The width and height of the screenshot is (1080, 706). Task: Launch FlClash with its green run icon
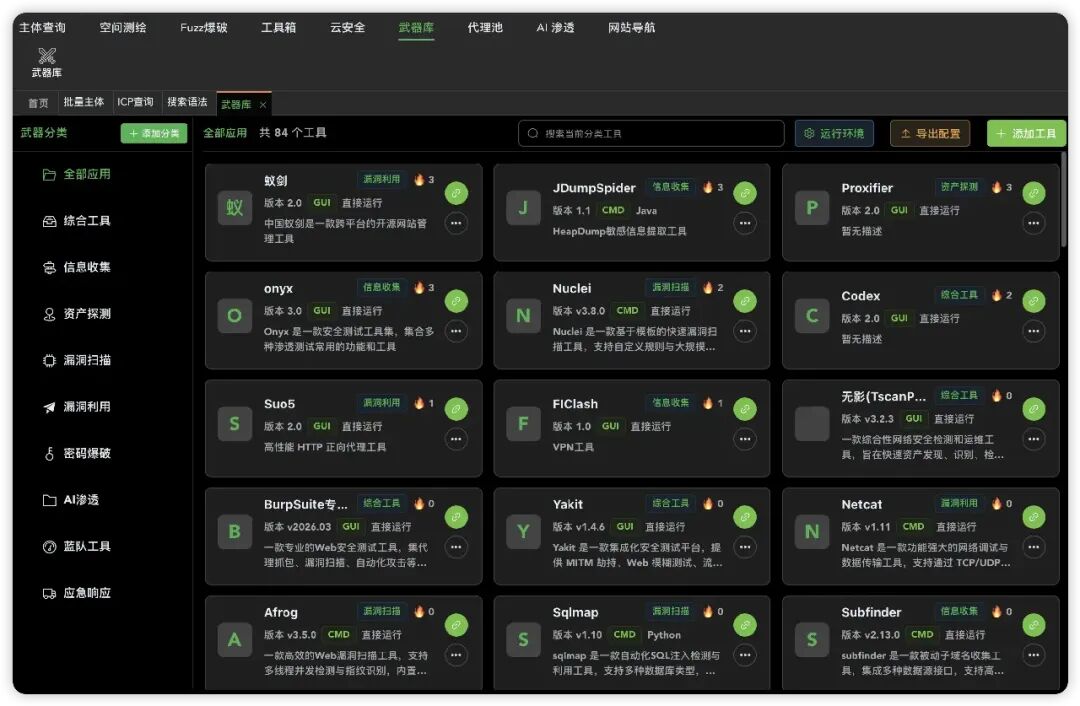[745, 409]
